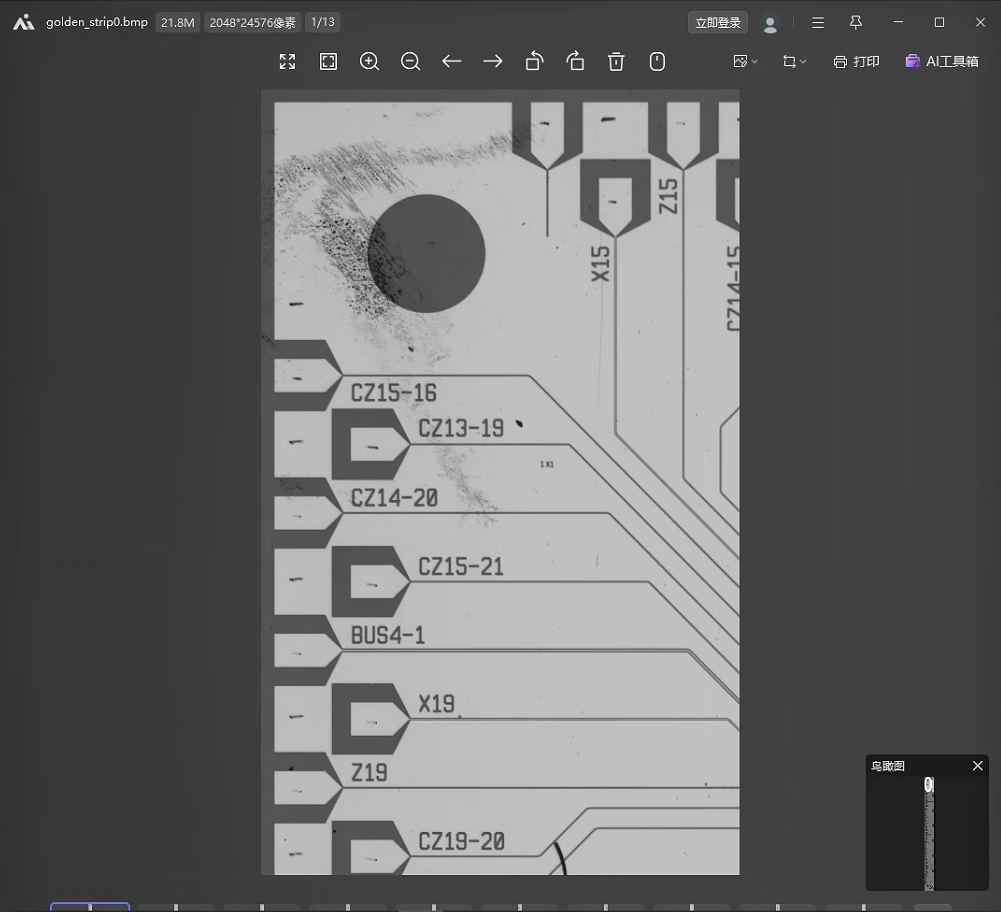Image resolution: width=1001 pixels, height=912 pixels.
Task: Rotate the image counterclockwise
Action: [x=534, y=62]
